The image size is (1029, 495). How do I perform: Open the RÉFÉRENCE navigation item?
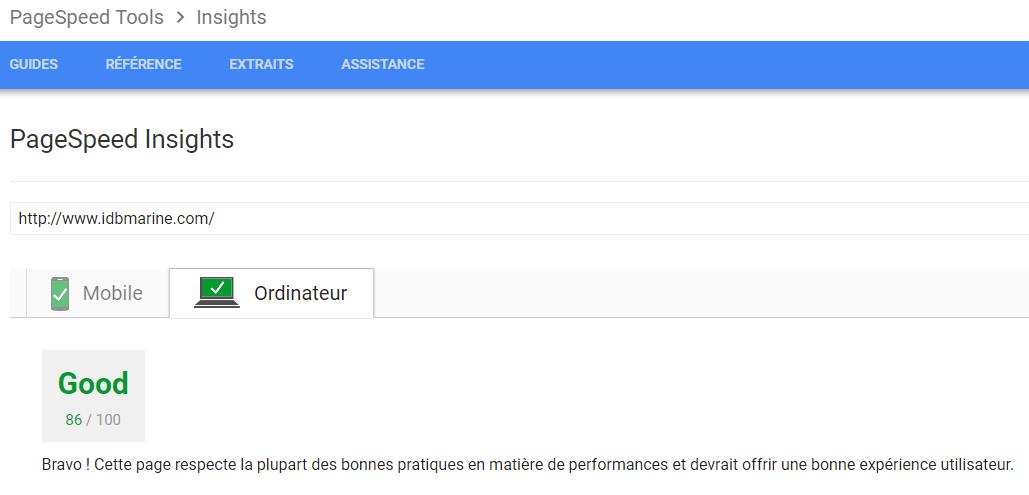(143, 64)
